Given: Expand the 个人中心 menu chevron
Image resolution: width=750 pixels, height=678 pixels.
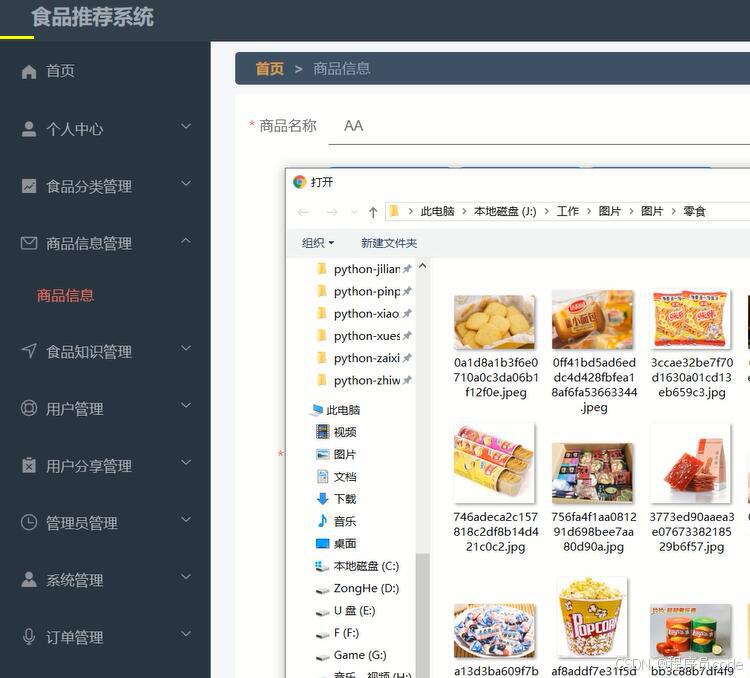Looking at the screenshot, I should (186, 126).
